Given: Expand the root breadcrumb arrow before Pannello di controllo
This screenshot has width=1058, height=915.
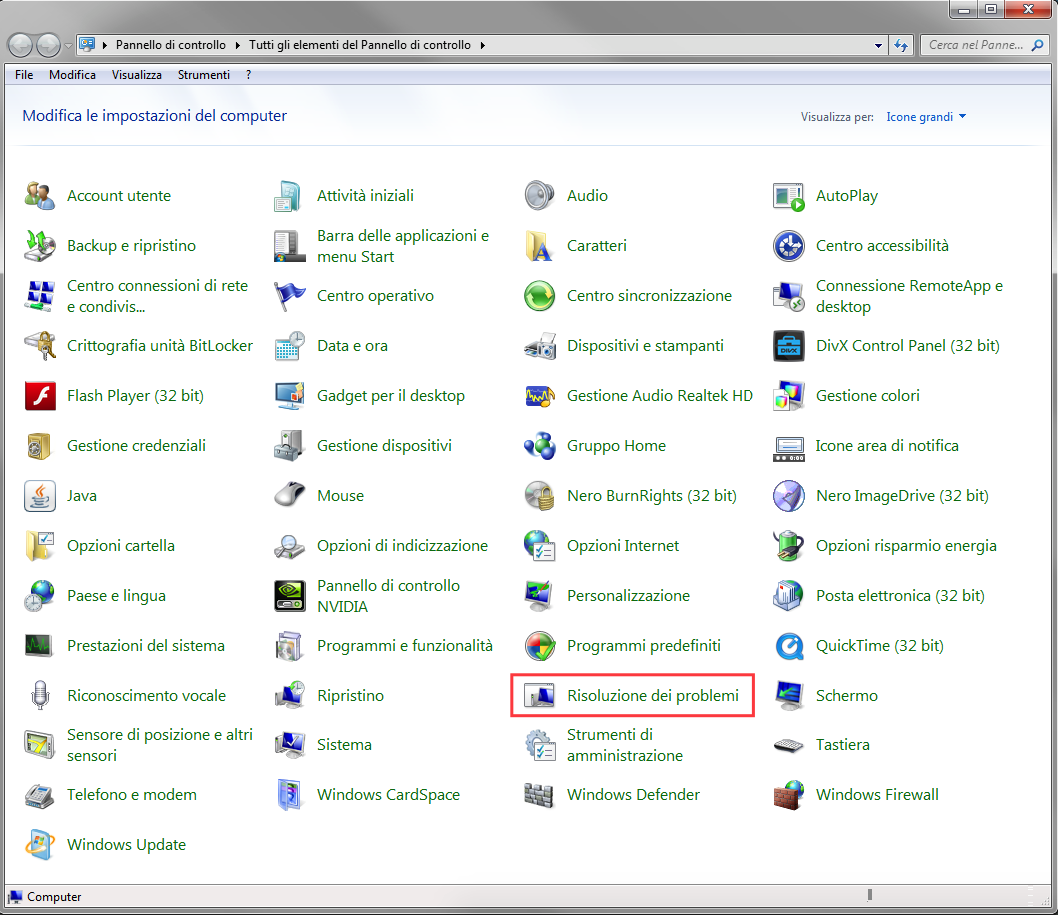Looking at the screenshot, I should point(105,45).
